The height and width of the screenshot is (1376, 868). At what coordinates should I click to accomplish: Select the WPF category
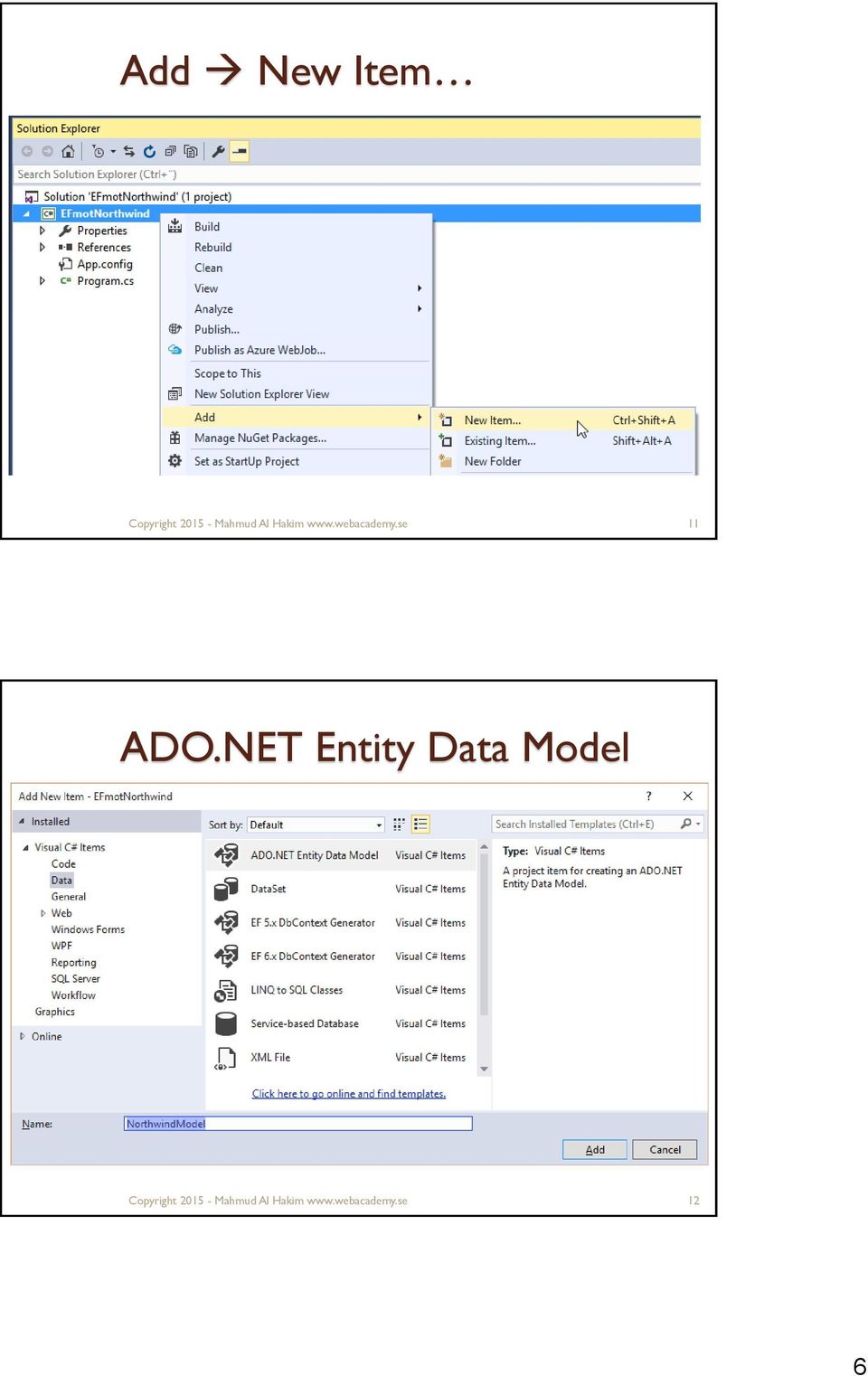(x=61, y=946)
